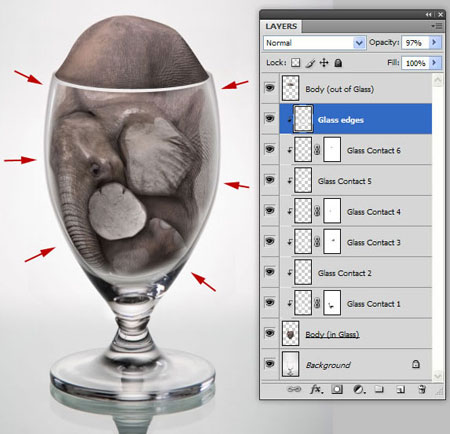Create a new layer icon
The width and height of the screenshot is (450, 434).
pyautogui.click(x=400, y=389)
